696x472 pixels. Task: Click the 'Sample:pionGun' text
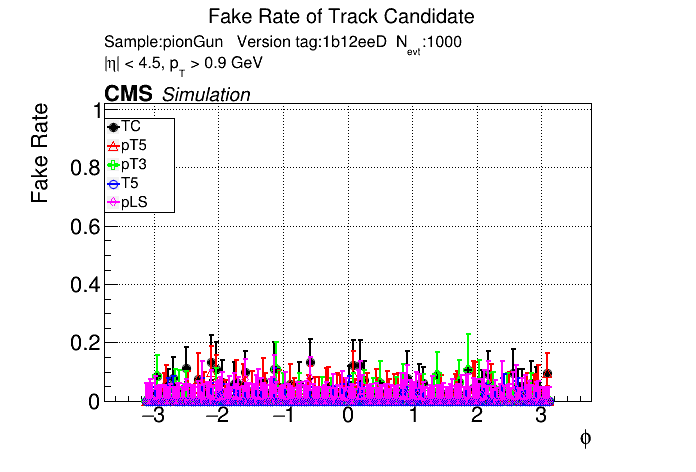click(163, 43)
